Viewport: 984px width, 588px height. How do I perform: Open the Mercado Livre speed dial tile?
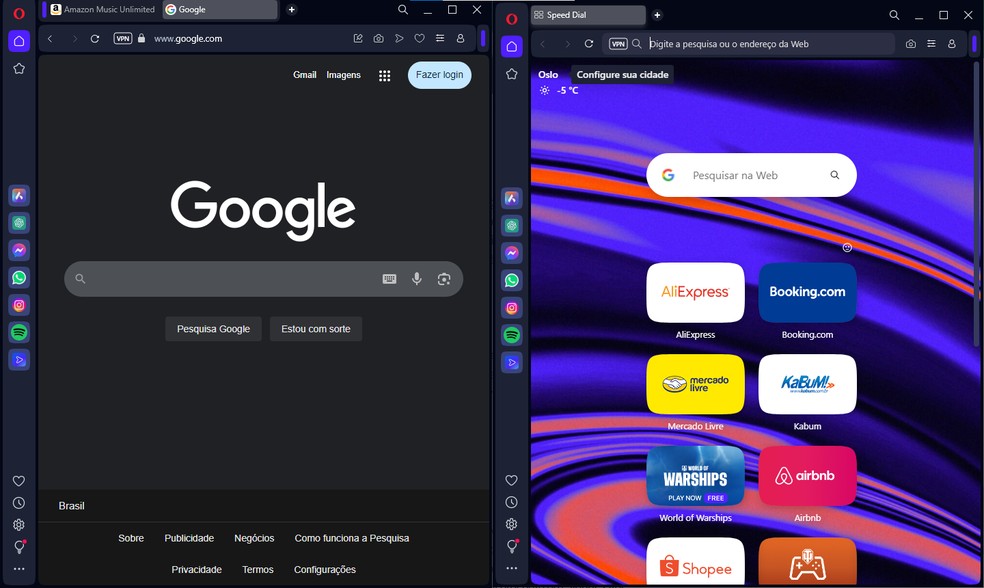695,384
